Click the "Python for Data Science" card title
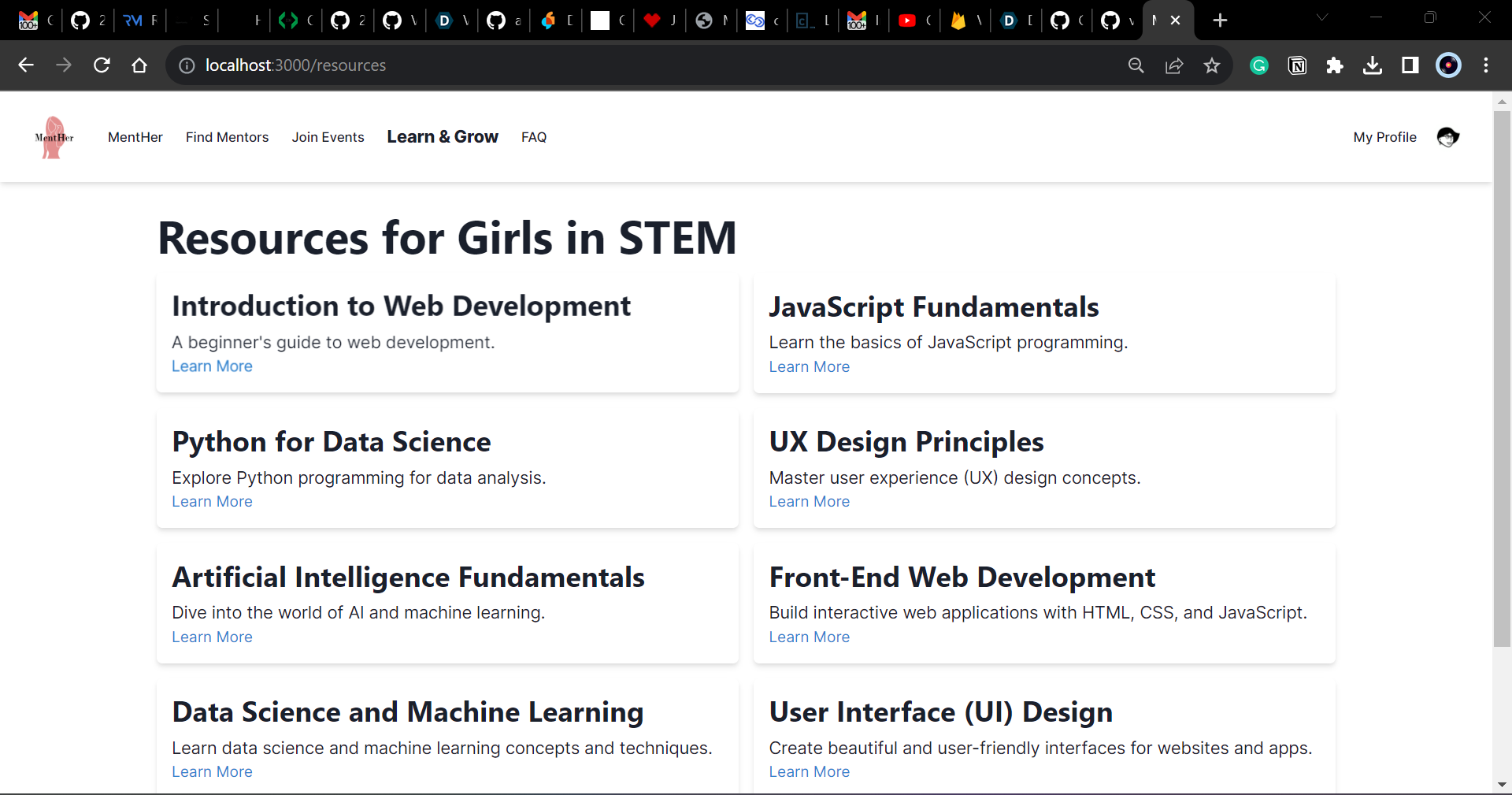This screenshot has width=1512, height=795. (x=332, y=442)
